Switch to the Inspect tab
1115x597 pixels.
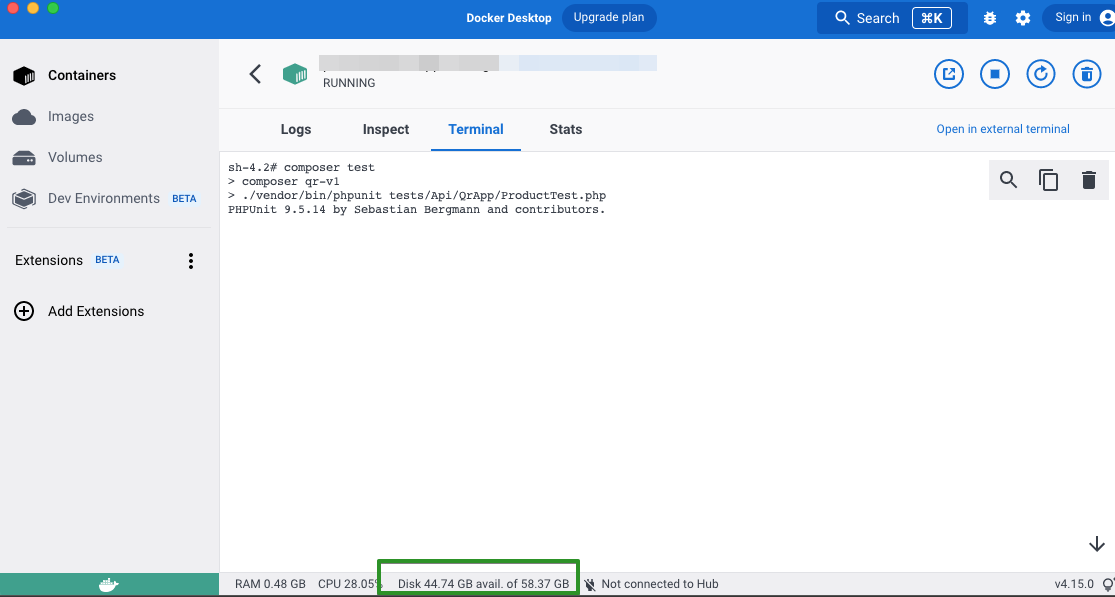click(386, 129)
